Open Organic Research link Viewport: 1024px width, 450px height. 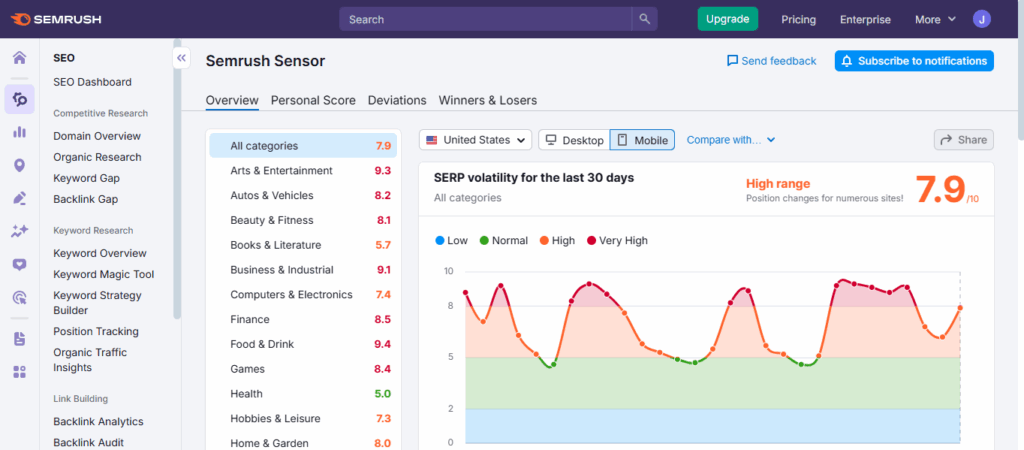click(x=97, y=157)
